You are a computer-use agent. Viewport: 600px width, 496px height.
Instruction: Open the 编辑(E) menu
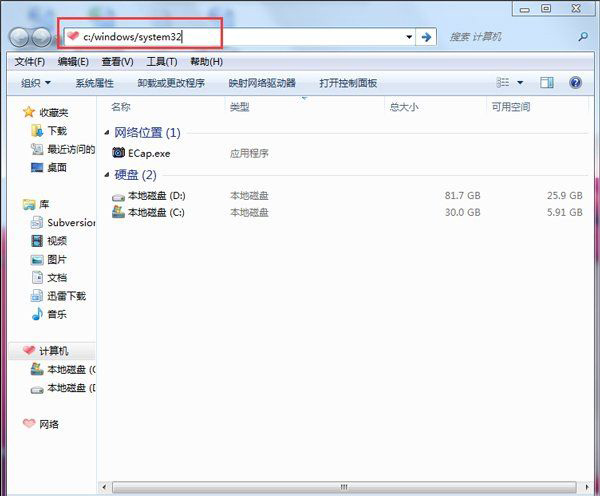coord(73,62)
